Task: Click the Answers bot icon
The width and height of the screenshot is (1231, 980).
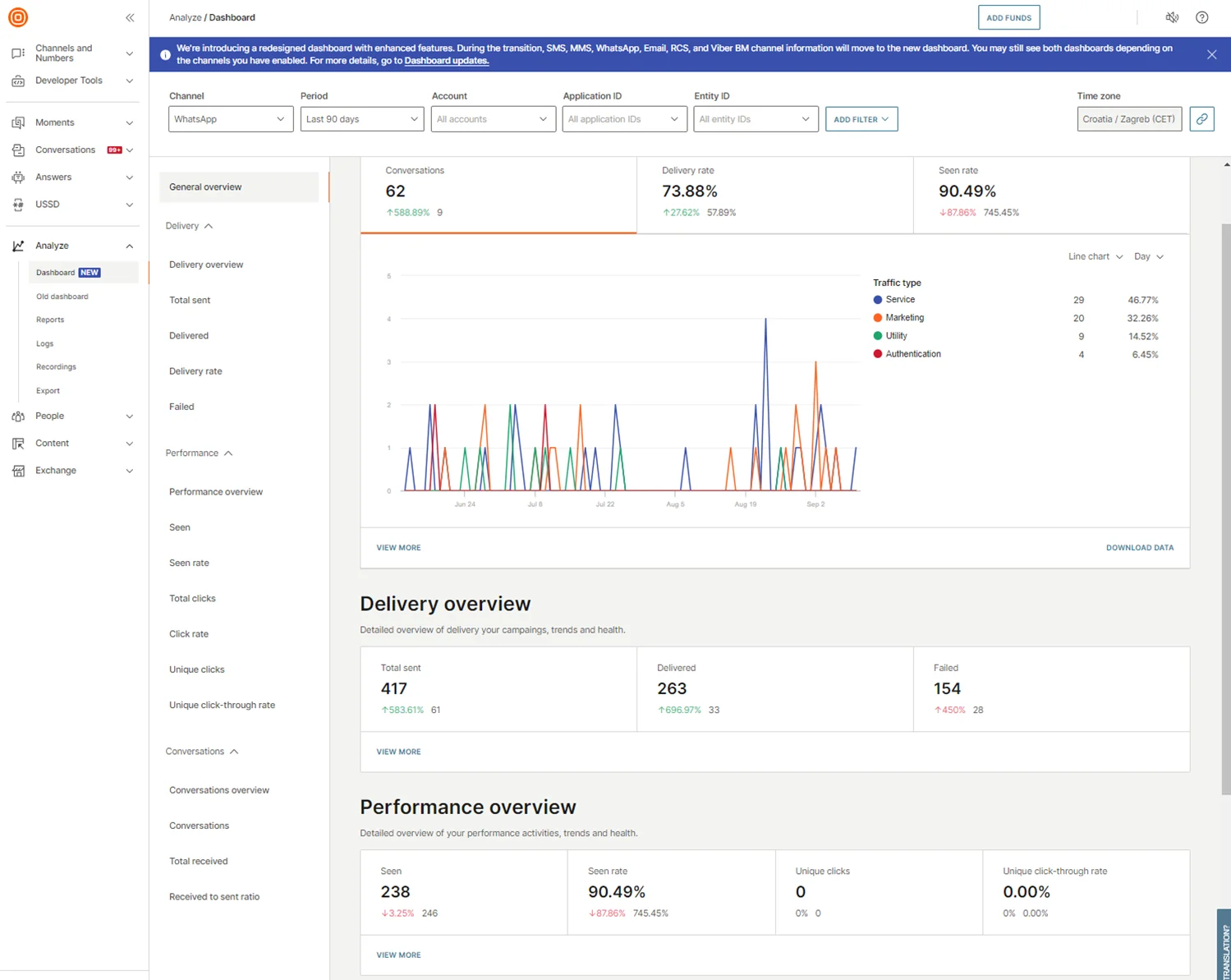Action: pos(18,177)
